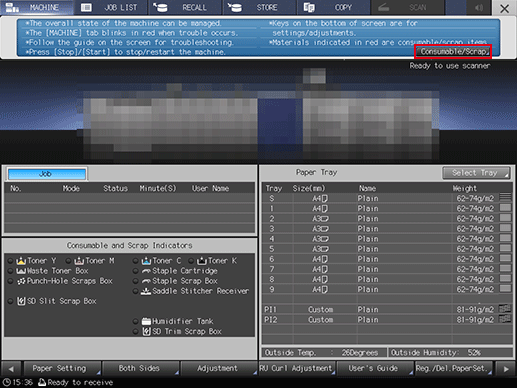Click the Saddle Stitcher Receiver icon
The height and width of the screenshot is (388, 517).
pyautogui.click(x=146, y=291)
